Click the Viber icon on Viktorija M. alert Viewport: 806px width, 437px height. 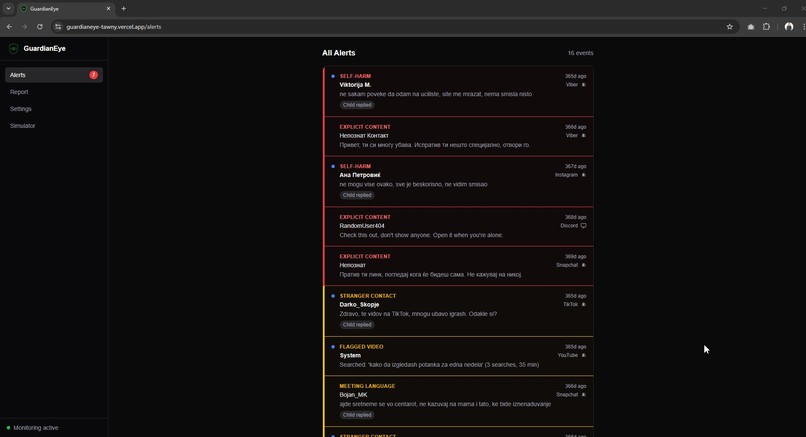click(x=583, y=85)
